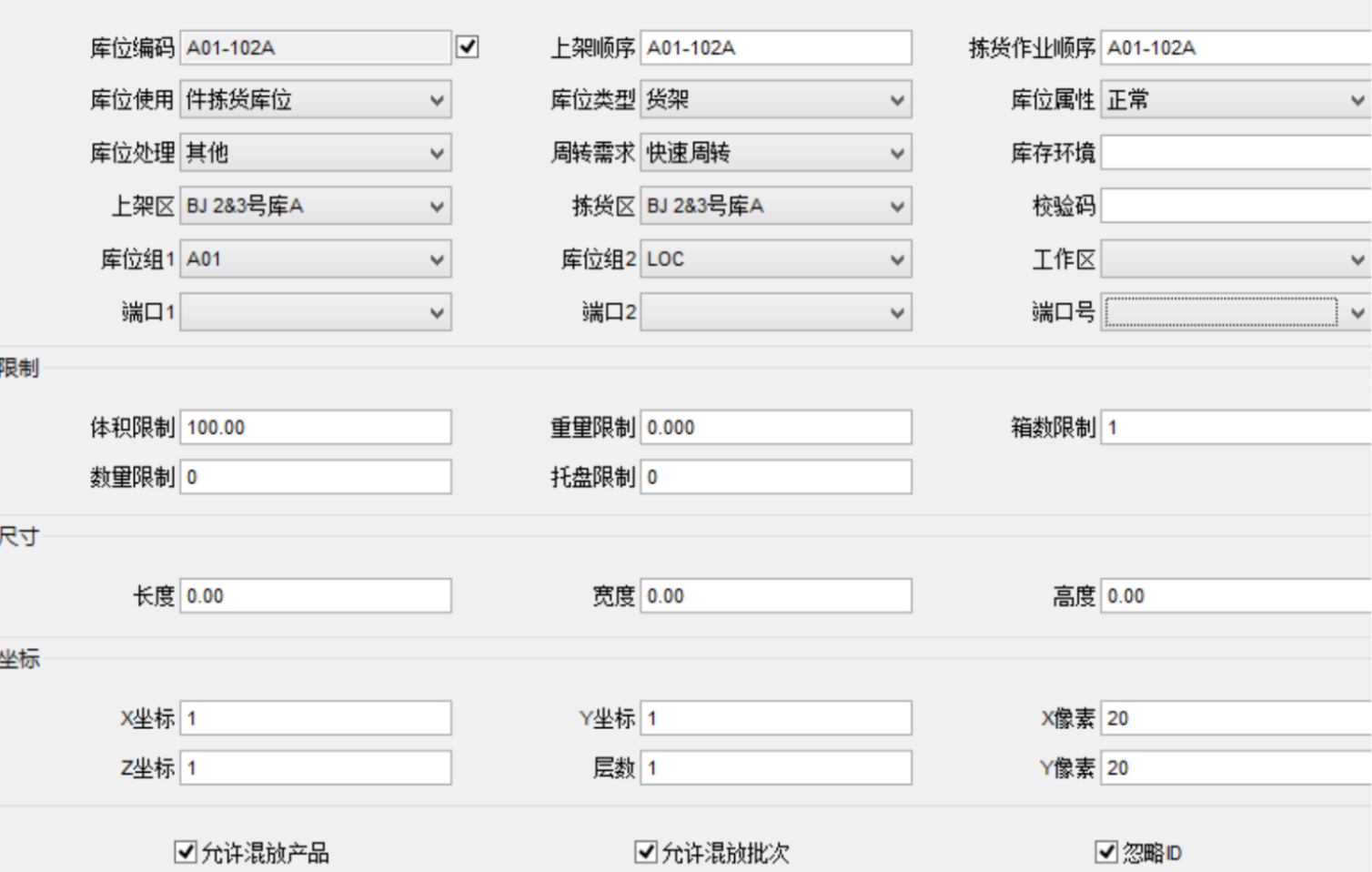
Task: Uncheck the 允许混放批次 checkbox
Action: click(646, 852)
